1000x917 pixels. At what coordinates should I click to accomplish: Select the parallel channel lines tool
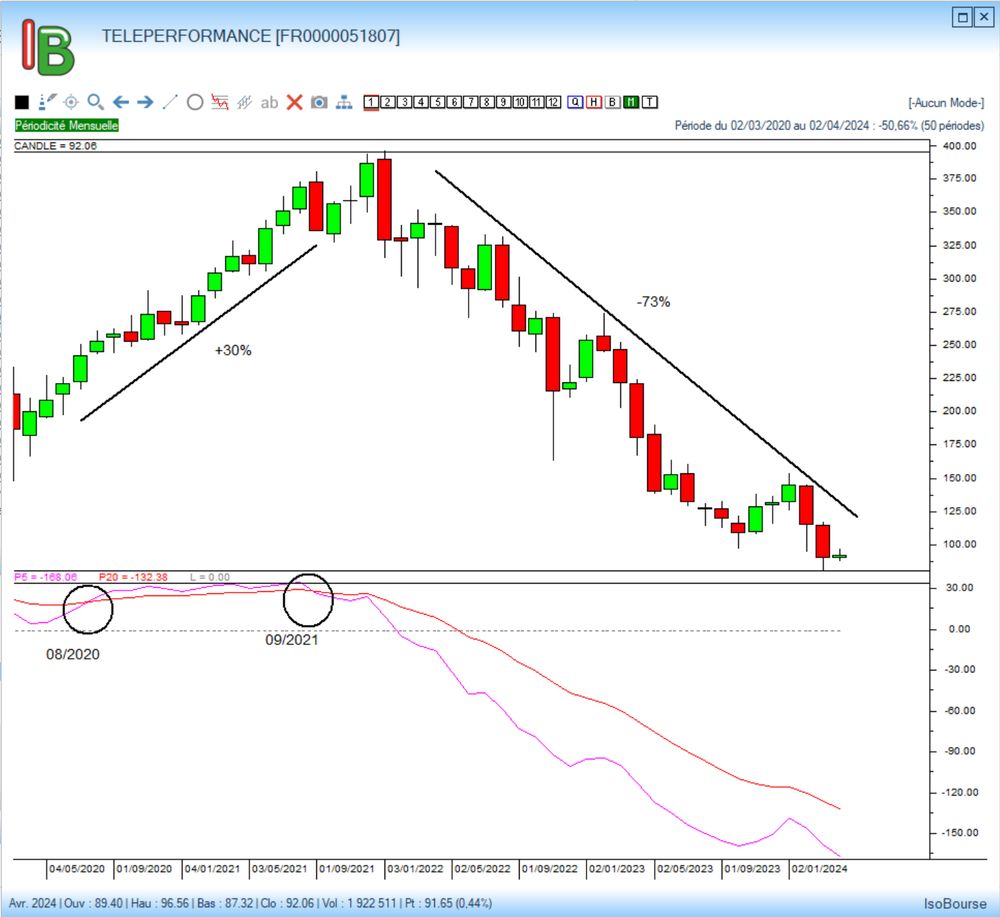tap(244, 102)
